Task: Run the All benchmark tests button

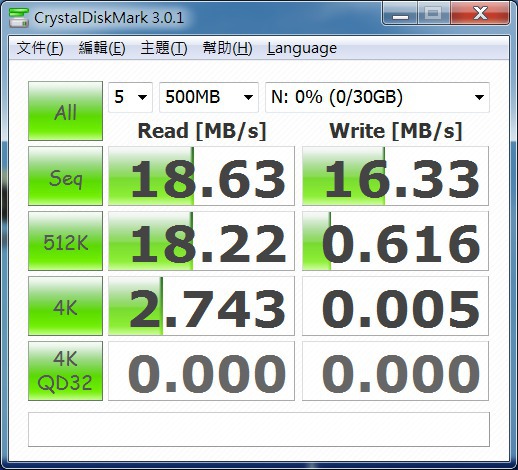Action: (x=65, y=111)
